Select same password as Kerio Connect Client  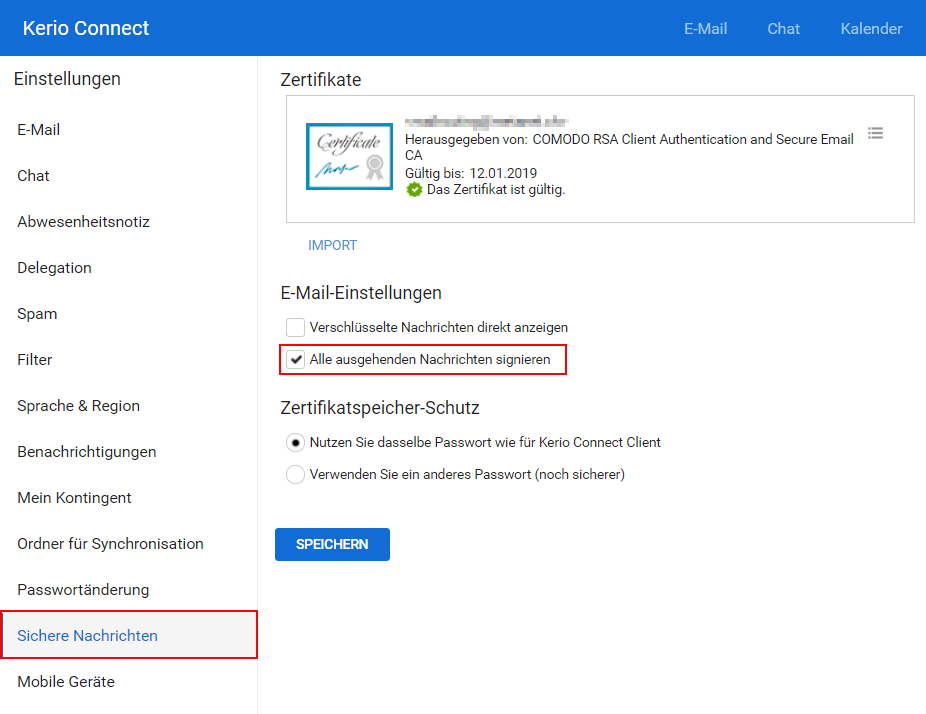295,442
